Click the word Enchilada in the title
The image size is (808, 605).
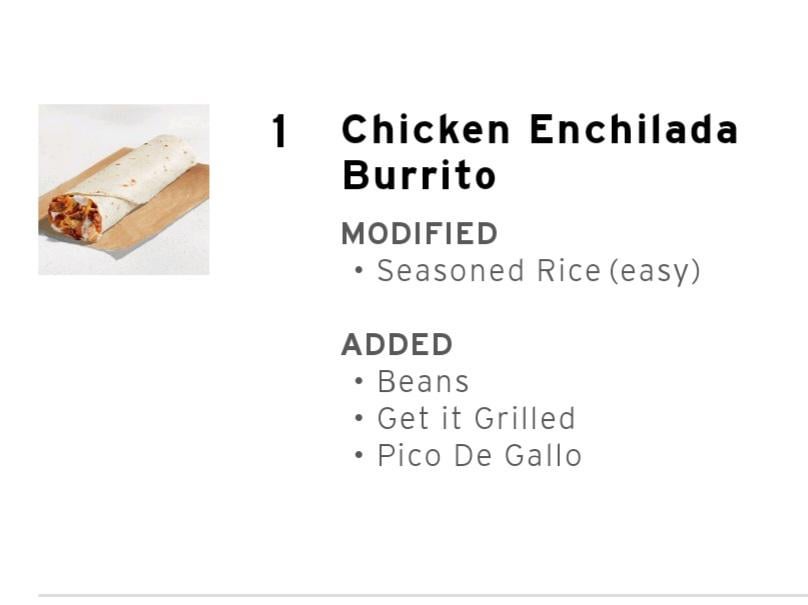click(634, 130)
